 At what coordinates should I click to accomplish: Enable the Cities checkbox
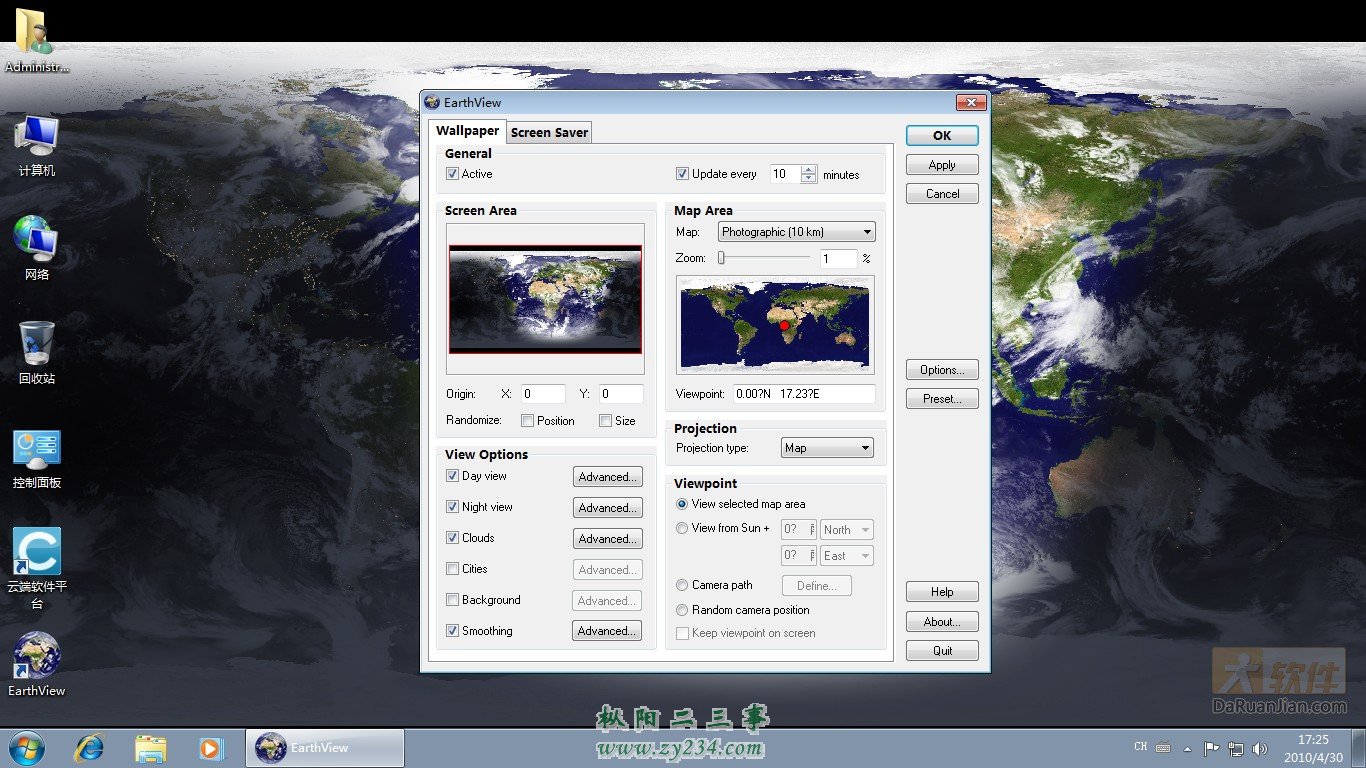pyautogui.click(x=452, y=569)
